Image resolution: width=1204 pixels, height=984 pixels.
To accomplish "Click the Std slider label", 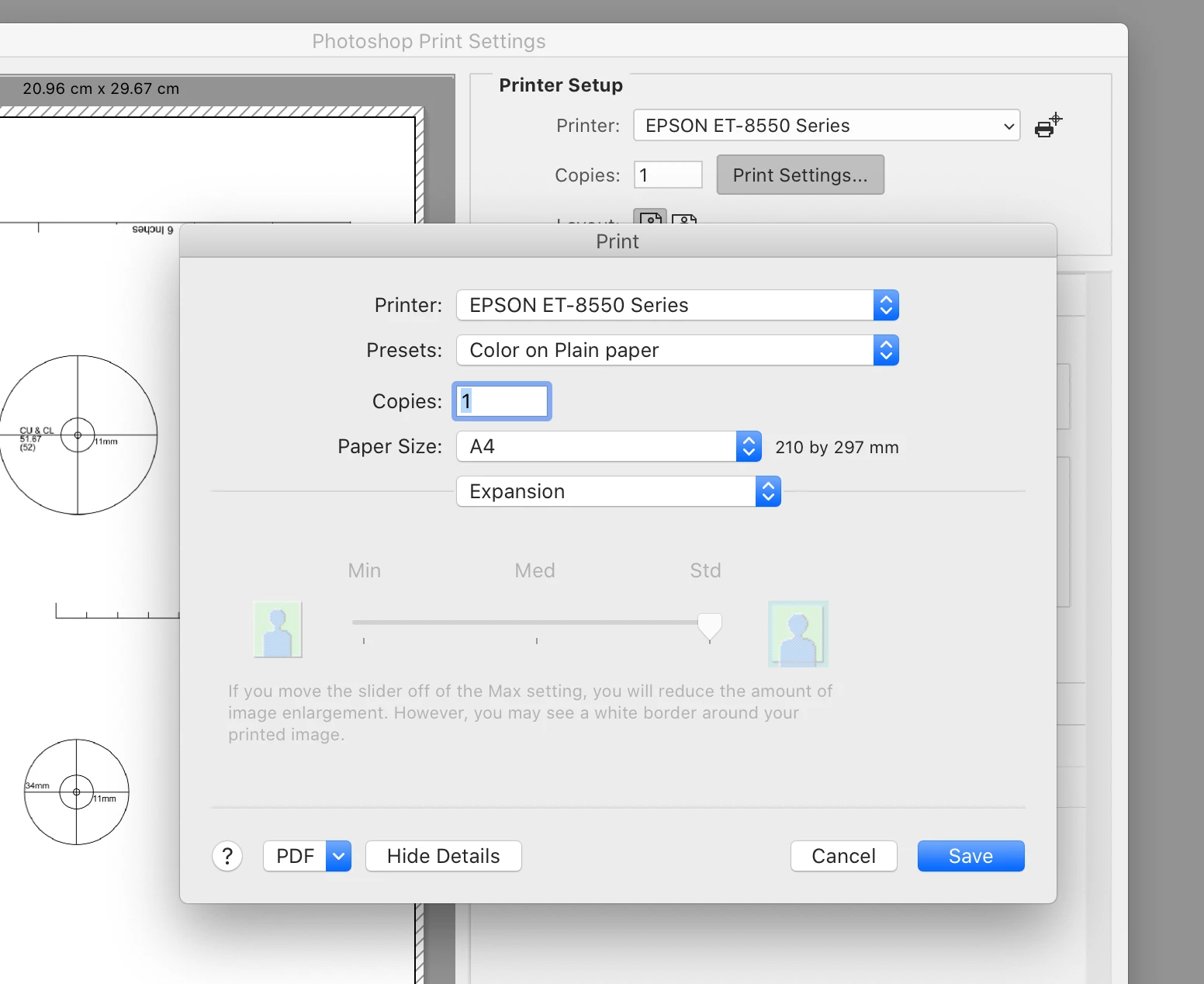I will point(706,570).
